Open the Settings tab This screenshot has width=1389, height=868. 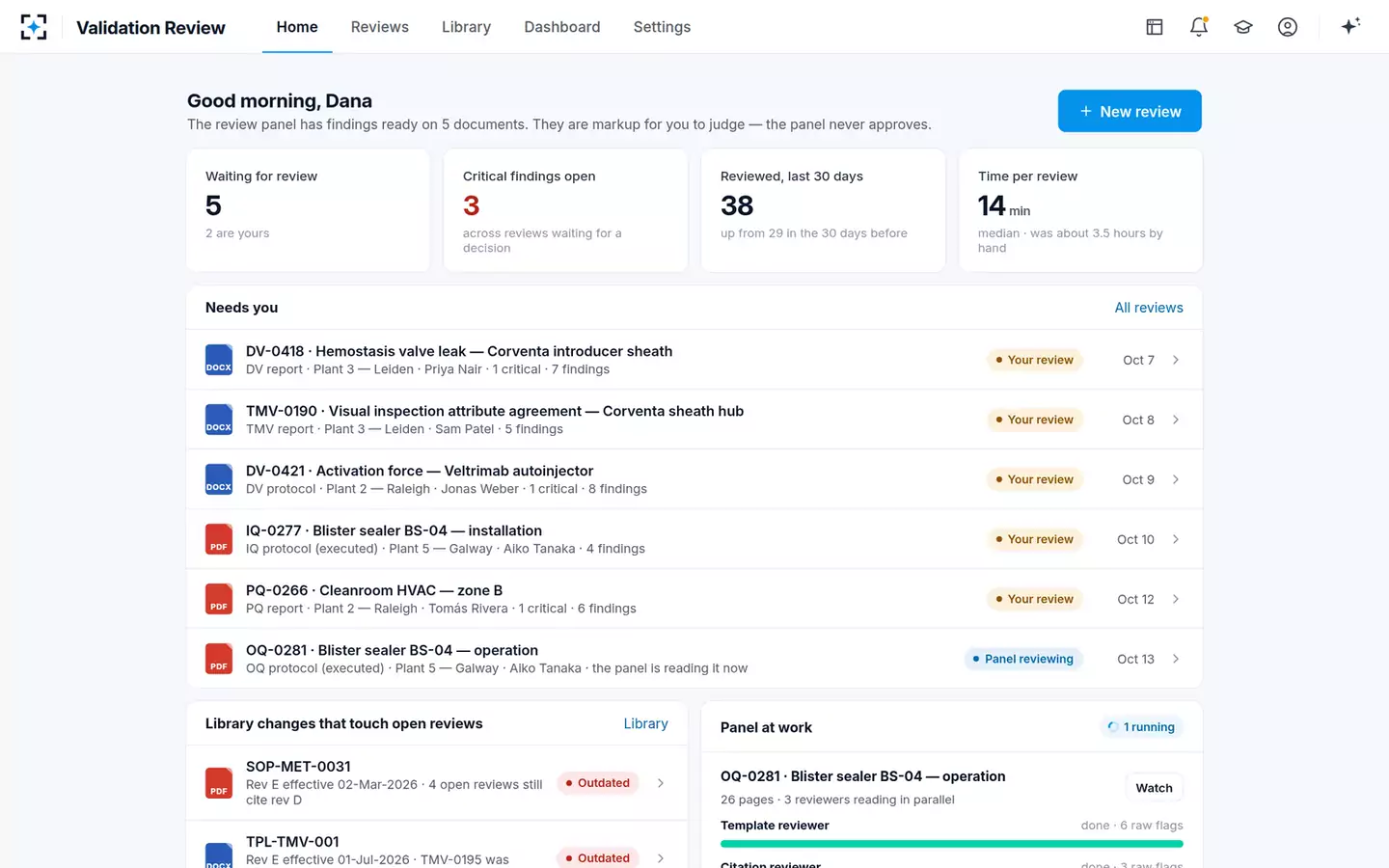(662, 27)
